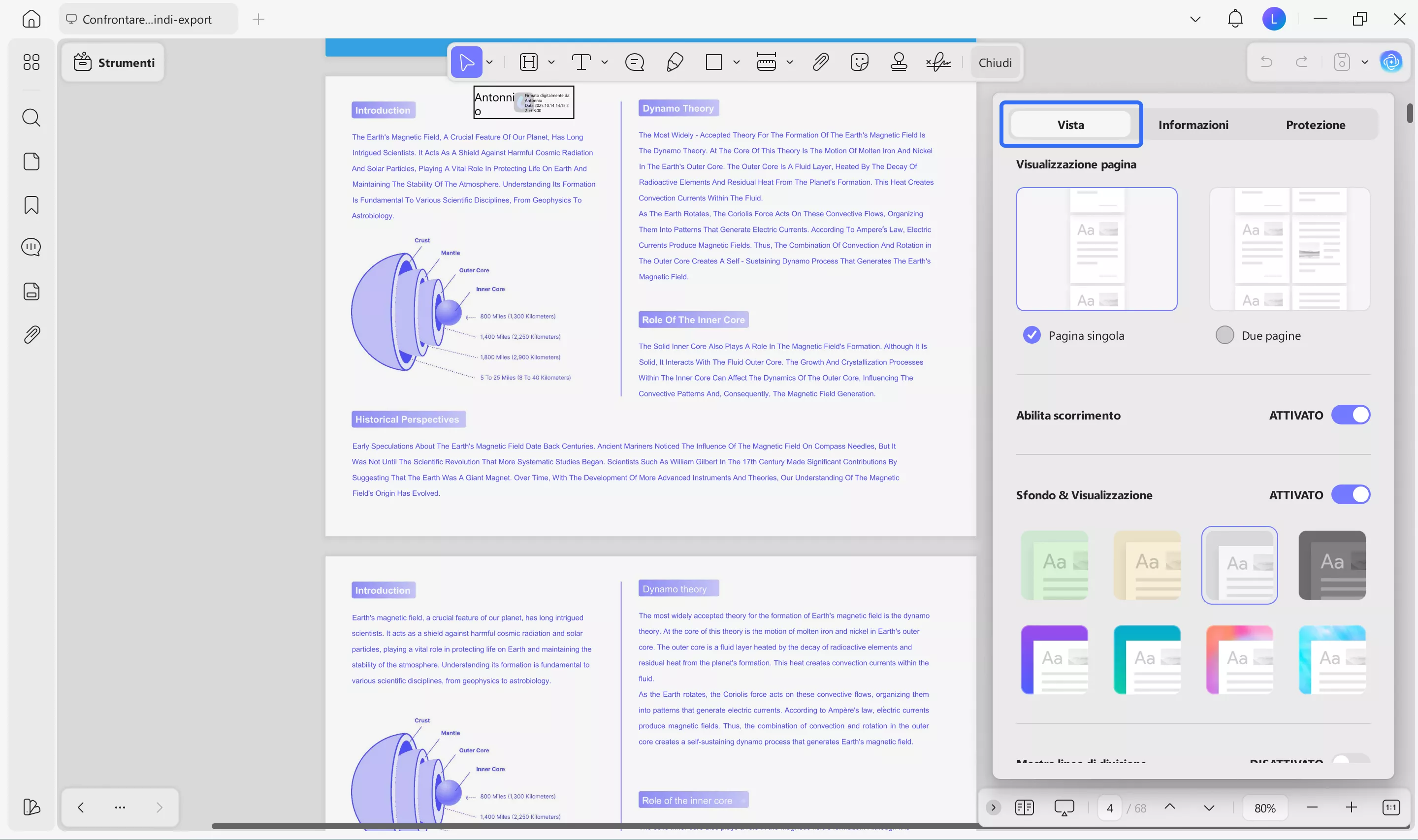Select the pencil drawing tool
This screenshot has height=840, width=1418.
tap(675, 62)
